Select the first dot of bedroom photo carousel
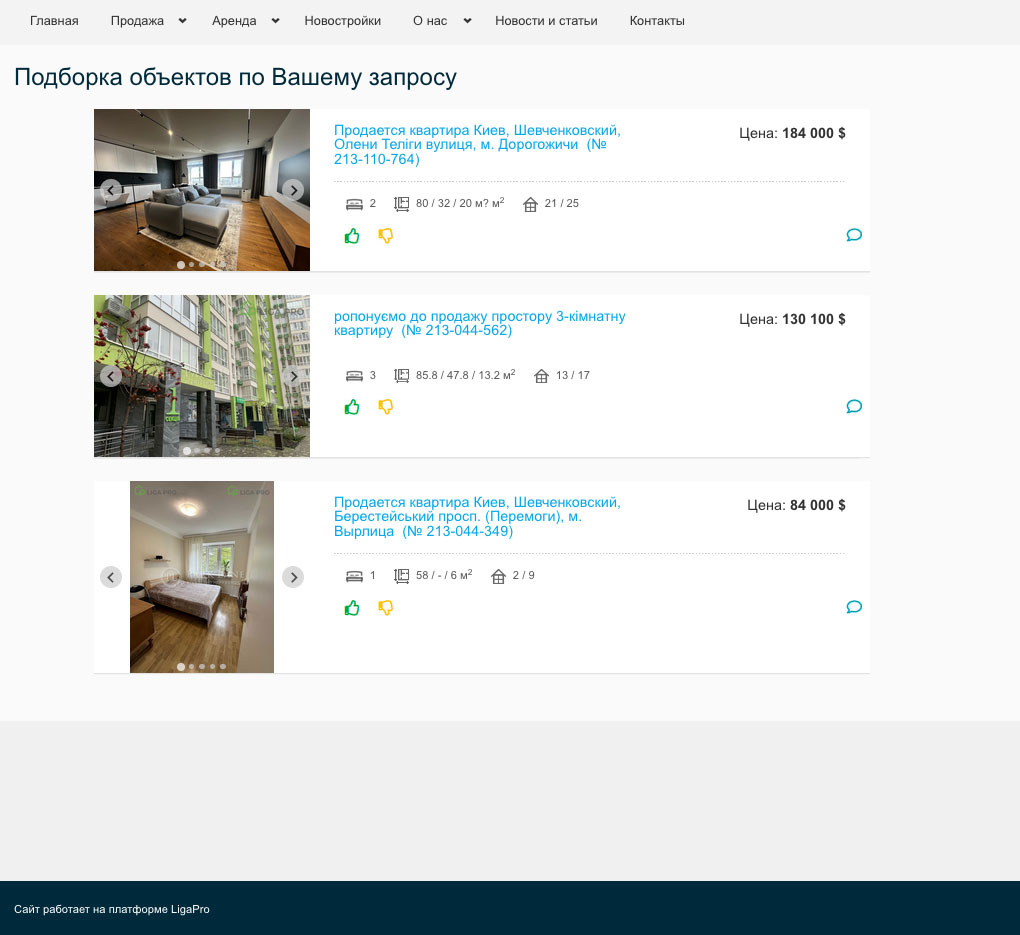Image resolution: width=1020 pixels, height=935 pixels. tap(181, 666)
